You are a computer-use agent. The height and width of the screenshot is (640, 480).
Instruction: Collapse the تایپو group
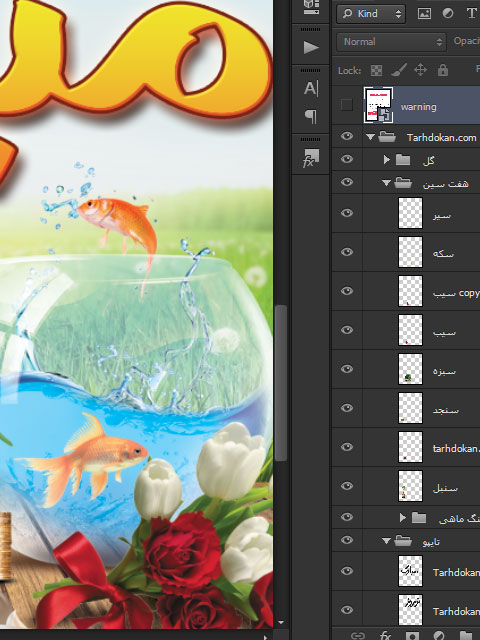tap(387, 542)
